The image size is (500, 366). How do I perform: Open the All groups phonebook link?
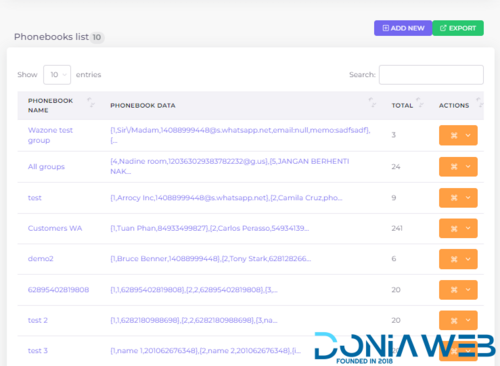pos(46,167)
